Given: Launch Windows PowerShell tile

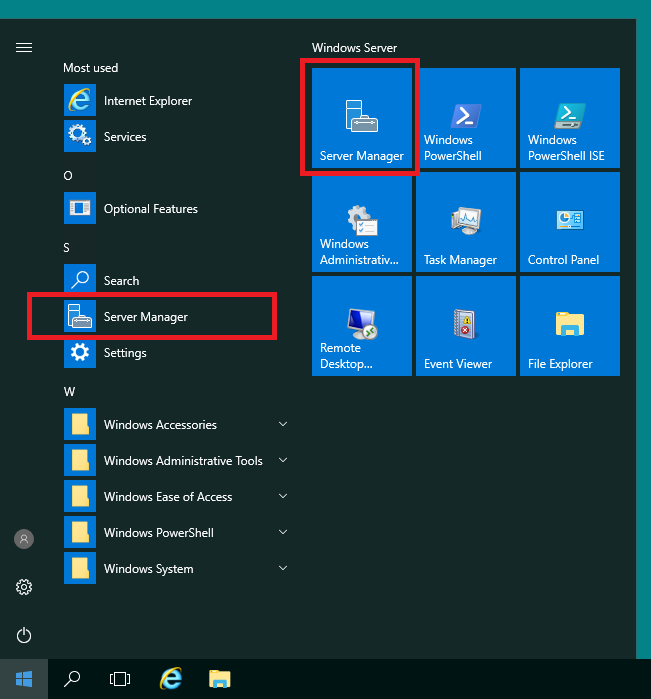Looking at the screenshot, I should pos(466,118).
